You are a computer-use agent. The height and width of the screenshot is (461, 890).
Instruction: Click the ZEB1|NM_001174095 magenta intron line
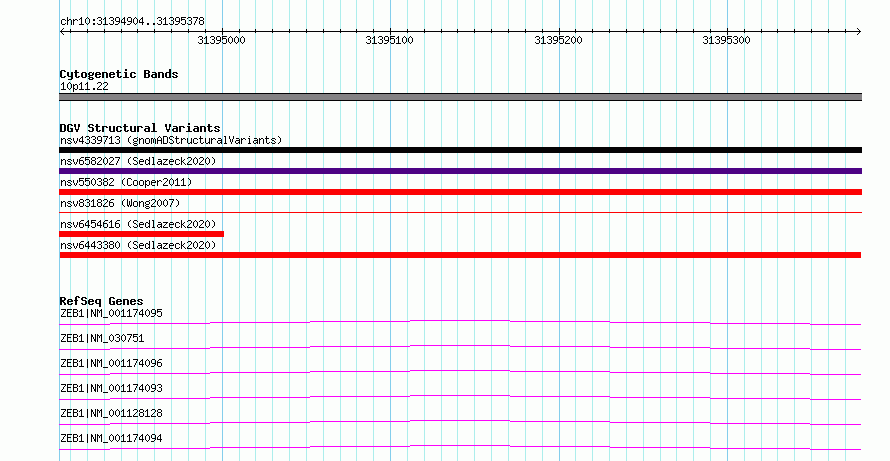pos(460,322)
